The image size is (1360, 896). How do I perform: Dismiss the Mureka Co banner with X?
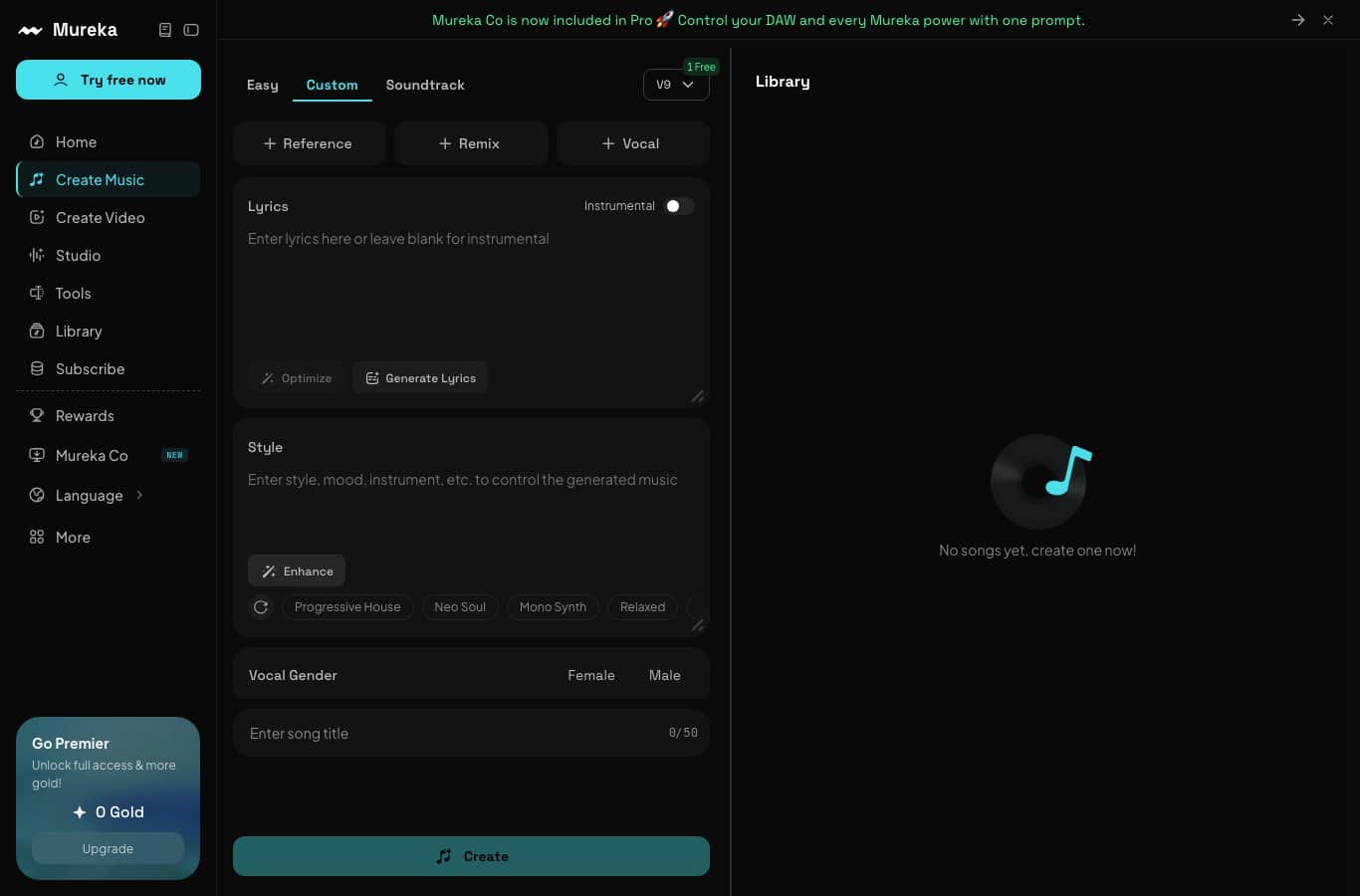pos(1328,20)
